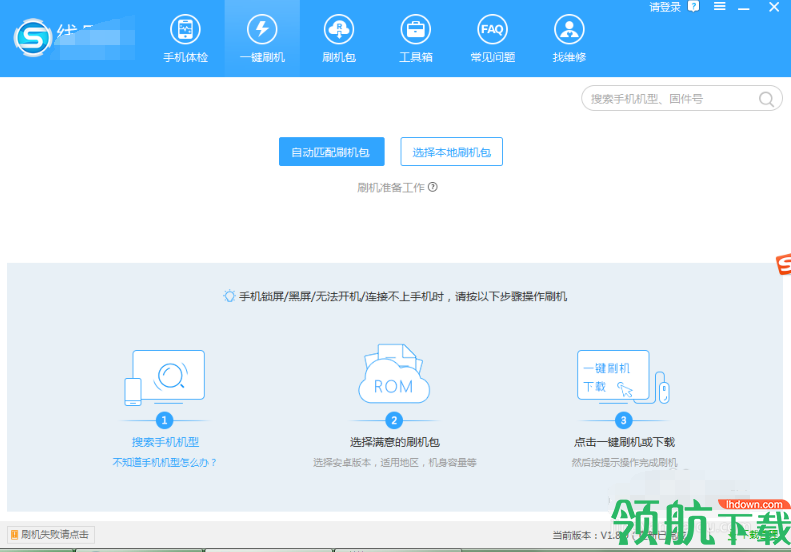Switch to the 一键刷机 tab label
The image size is (791, 552).
262,57
